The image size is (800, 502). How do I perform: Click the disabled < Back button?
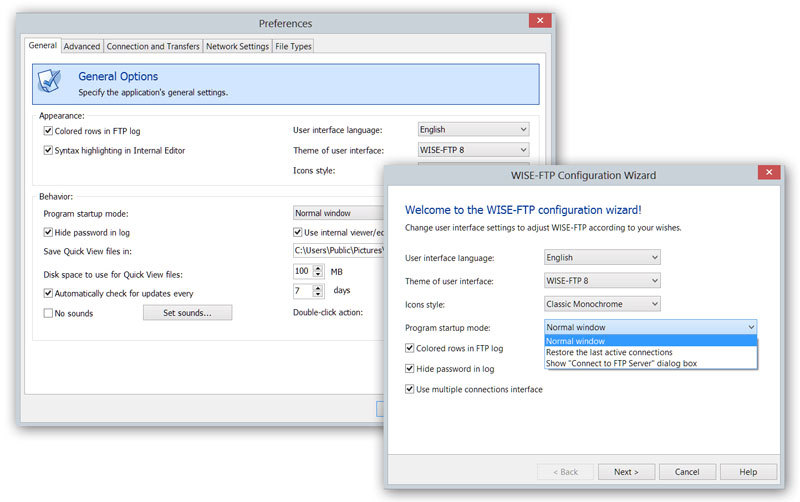point(565,472)
